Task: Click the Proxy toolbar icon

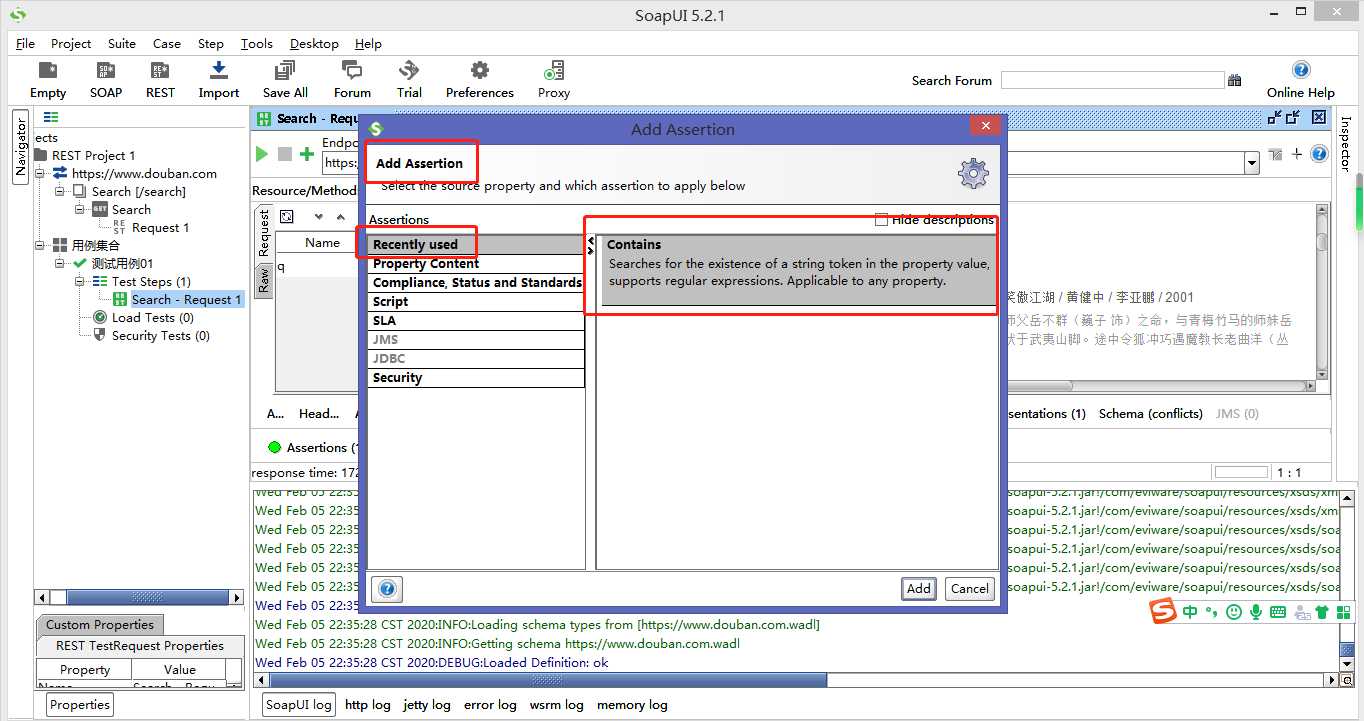Action: 553,71
